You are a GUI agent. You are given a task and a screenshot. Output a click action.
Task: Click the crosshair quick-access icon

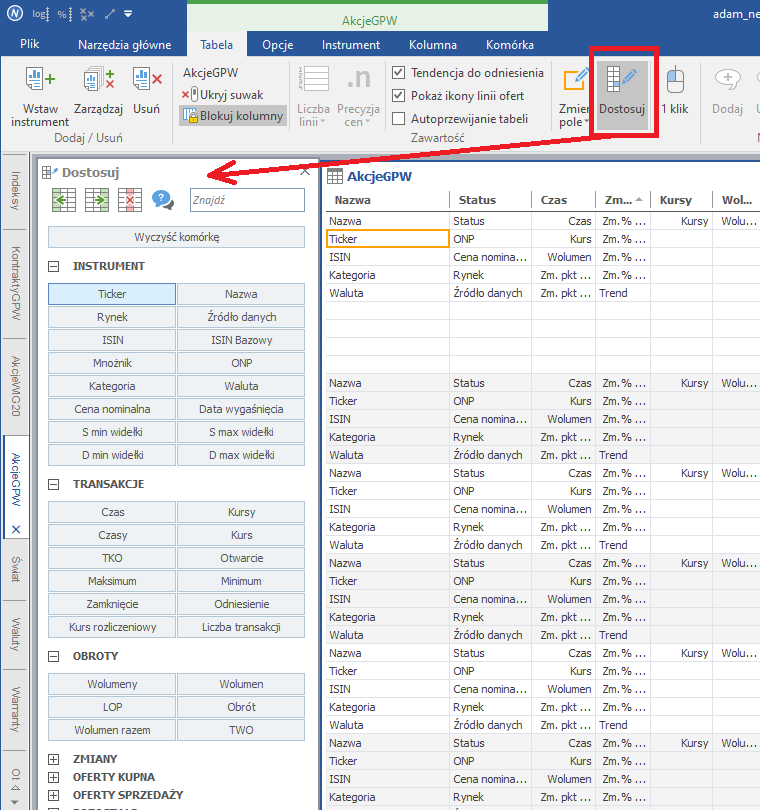[87, 14]
